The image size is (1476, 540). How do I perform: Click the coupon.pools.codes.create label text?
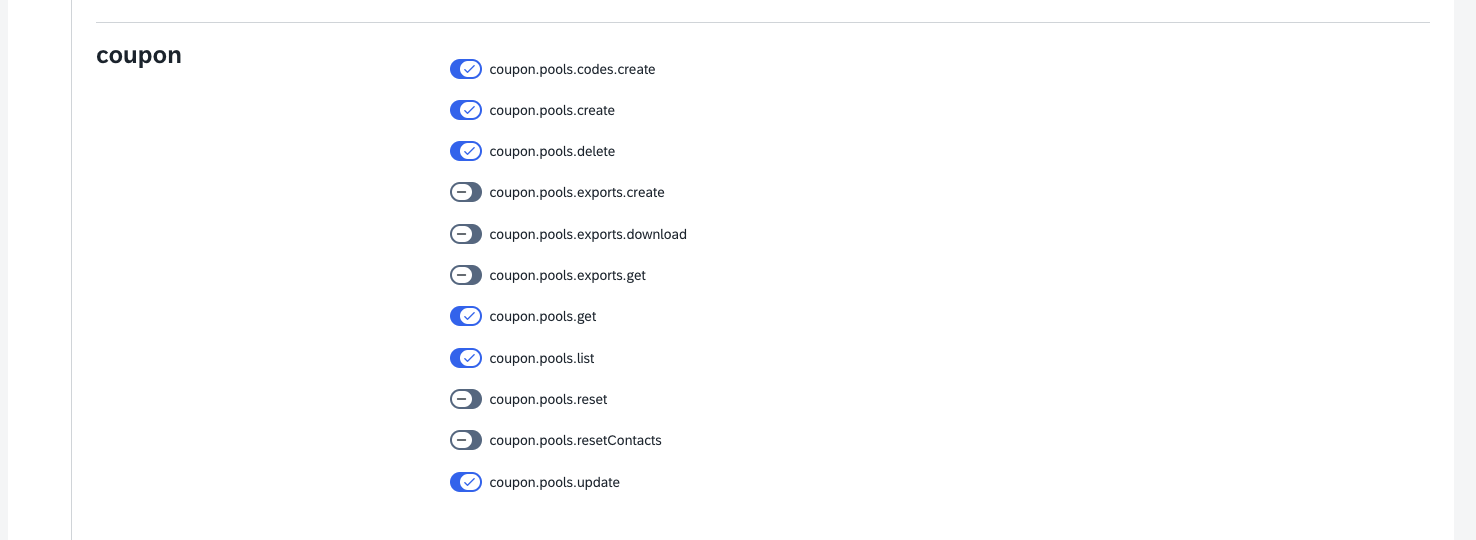click(572, 69)
